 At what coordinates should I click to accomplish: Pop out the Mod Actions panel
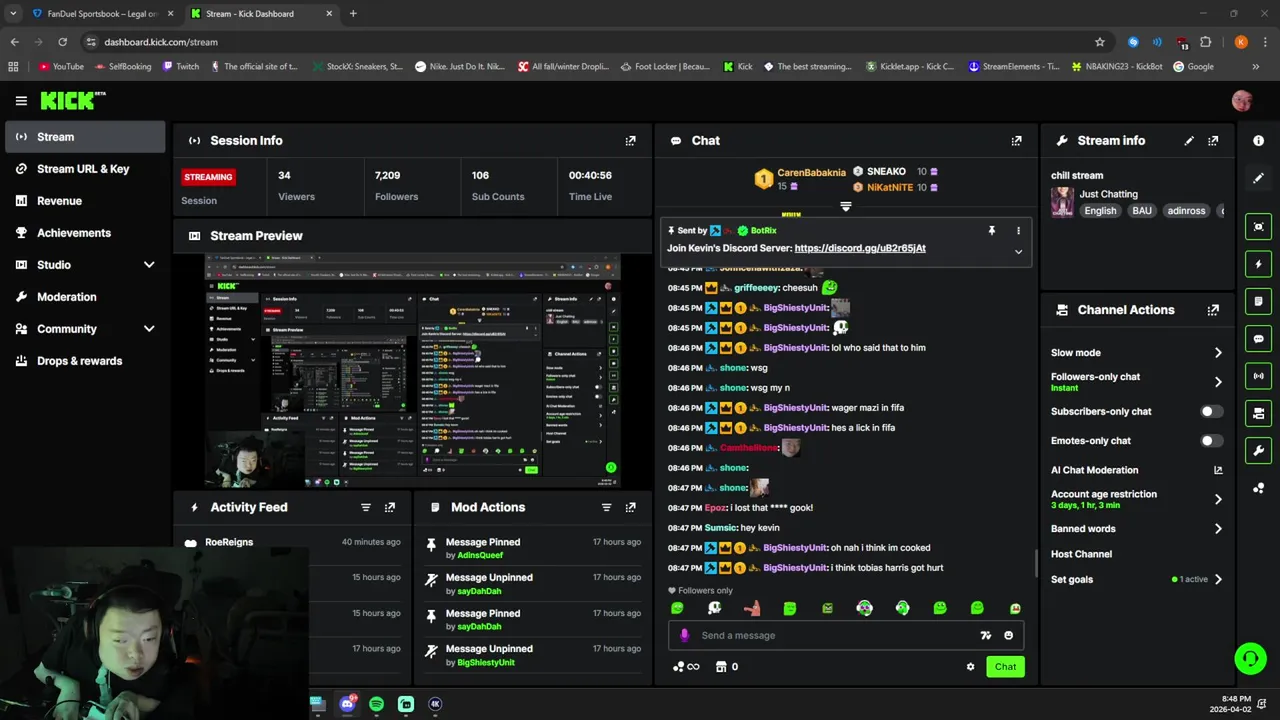click(x=630, y=508)
